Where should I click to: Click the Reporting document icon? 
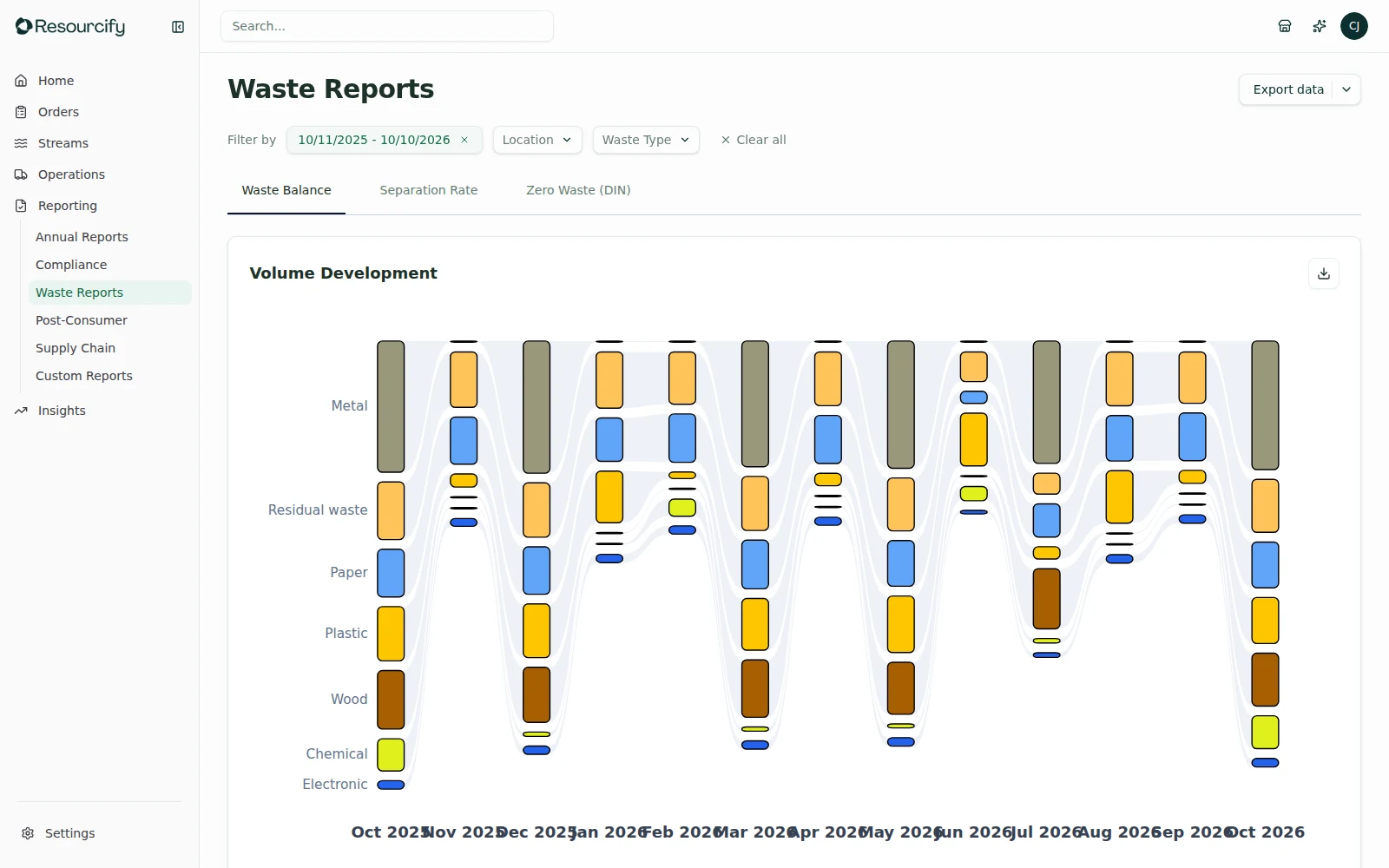21,206
